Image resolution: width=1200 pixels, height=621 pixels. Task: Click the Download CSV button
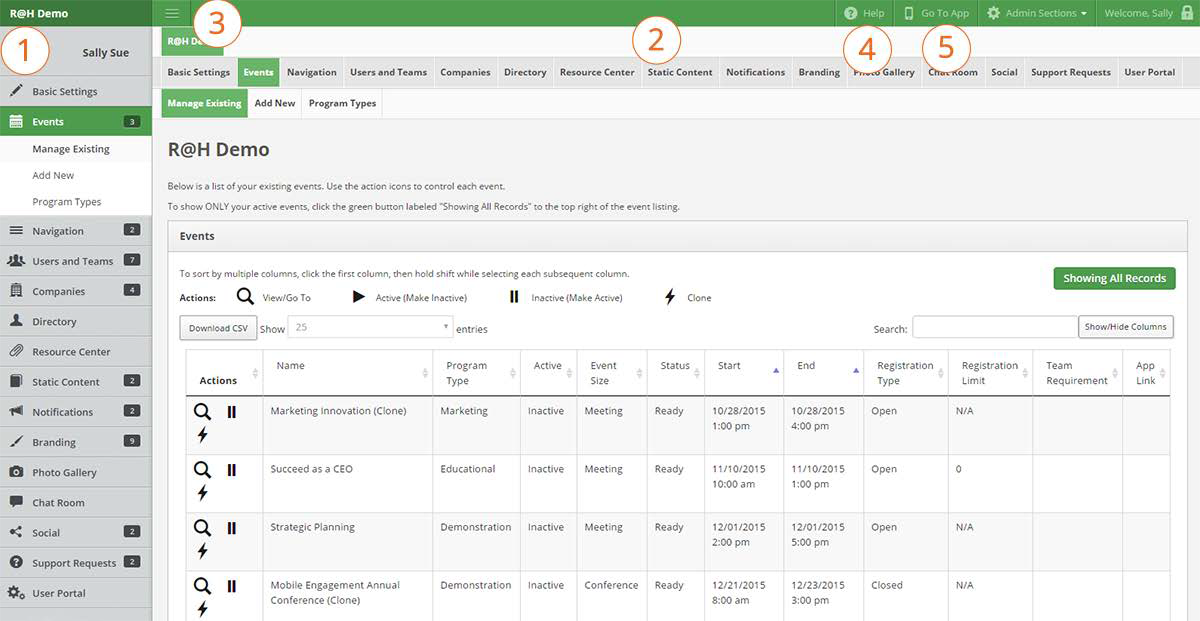tap(218, 328)
